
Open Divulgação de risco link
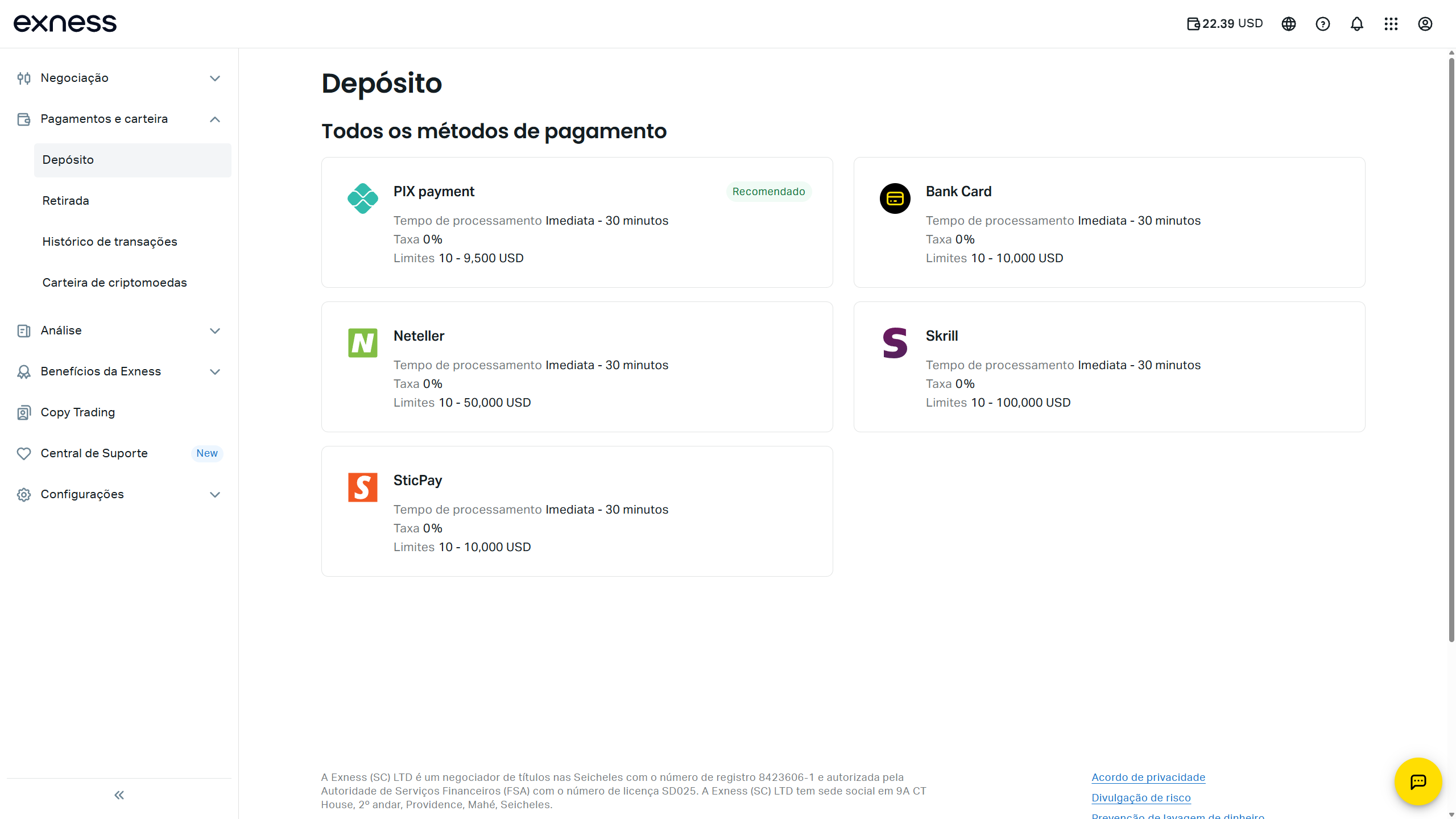point(1141,798)
